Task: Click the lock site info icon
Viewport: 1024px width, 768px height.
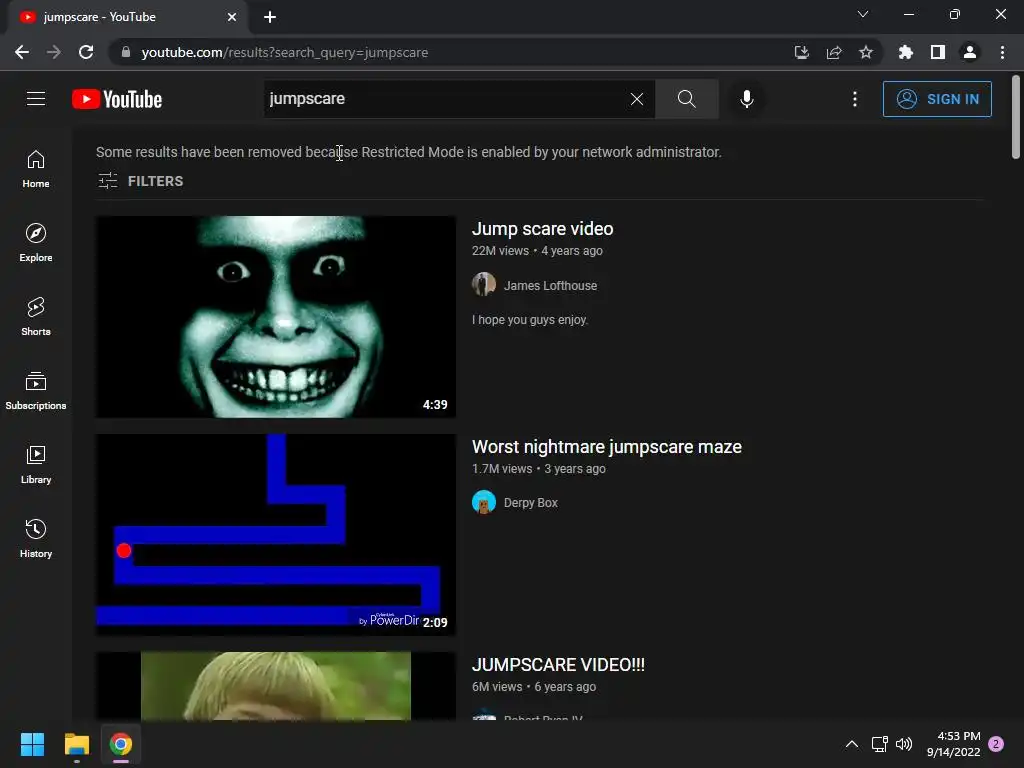Action: pos(125,52)
